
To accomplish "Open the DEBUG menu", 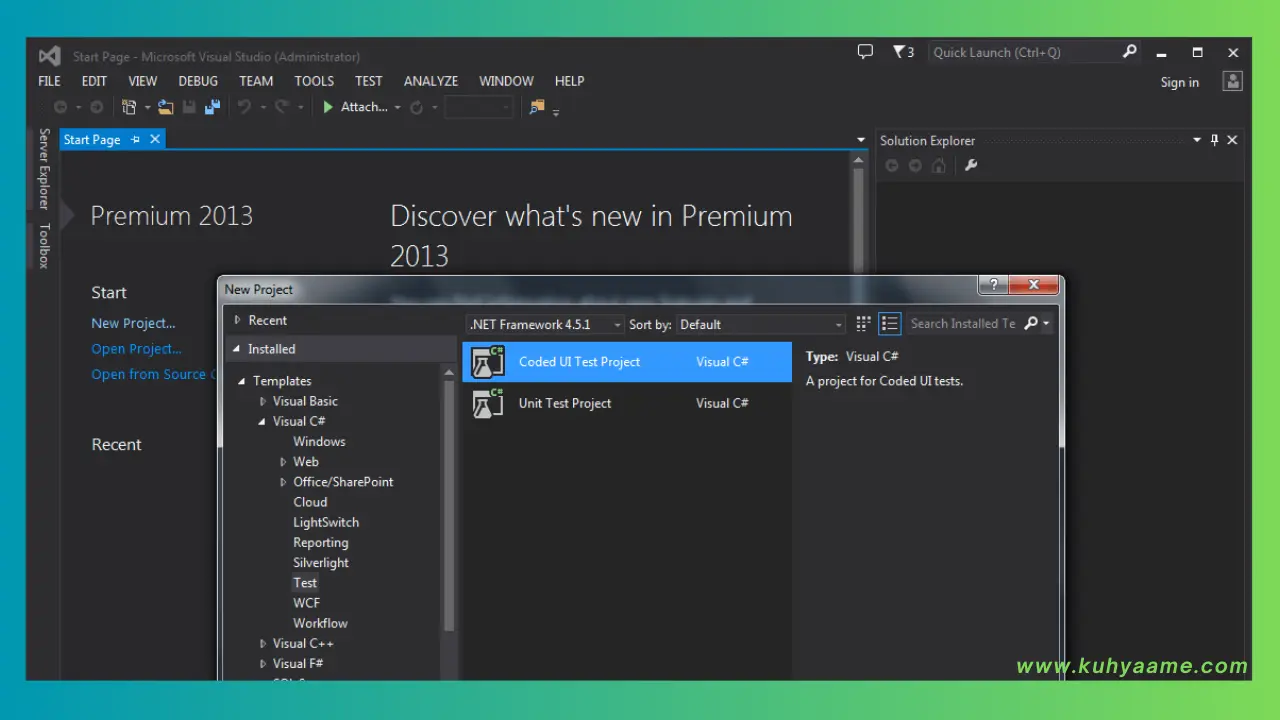I will 198,81.
